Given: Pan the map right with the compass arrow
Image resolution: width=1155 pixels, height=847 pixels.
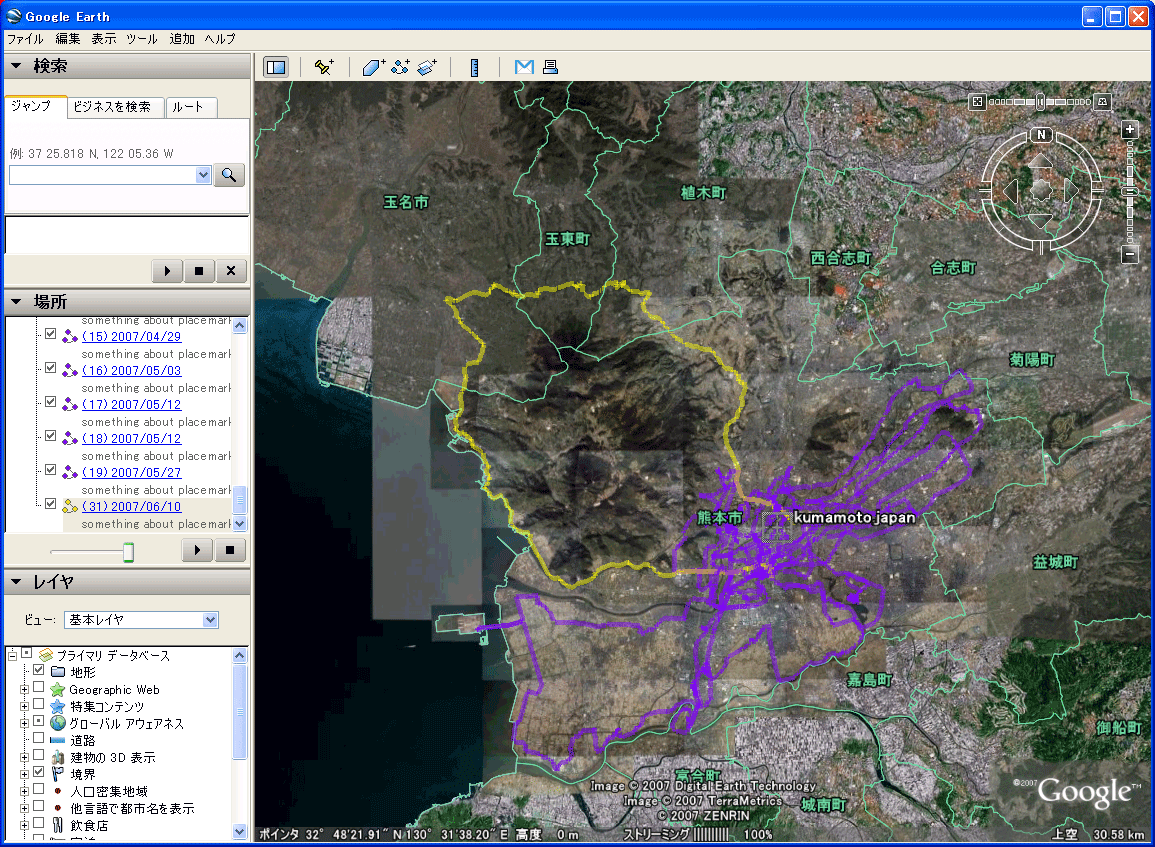Looking at the screenshot, I should tap(1072, 191).
